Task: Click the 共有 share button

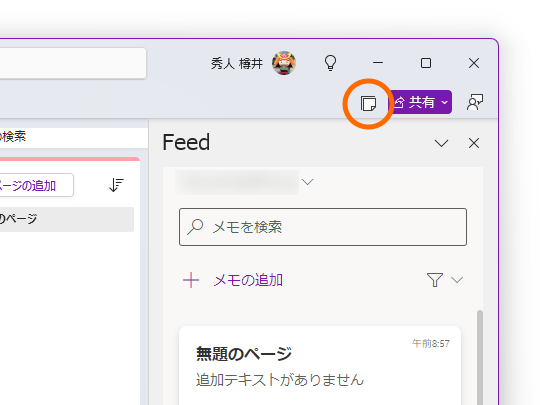Action: (420, 102)
